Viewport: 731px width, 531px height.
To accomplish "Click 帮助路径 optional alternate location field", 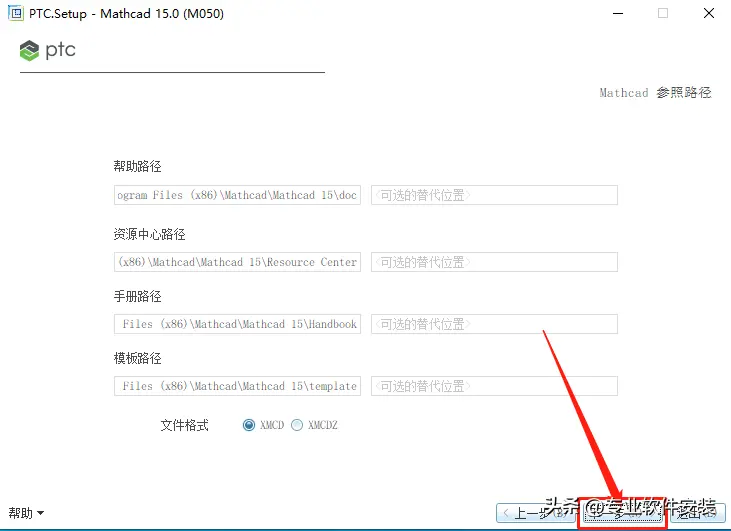I will coord(494,195).
